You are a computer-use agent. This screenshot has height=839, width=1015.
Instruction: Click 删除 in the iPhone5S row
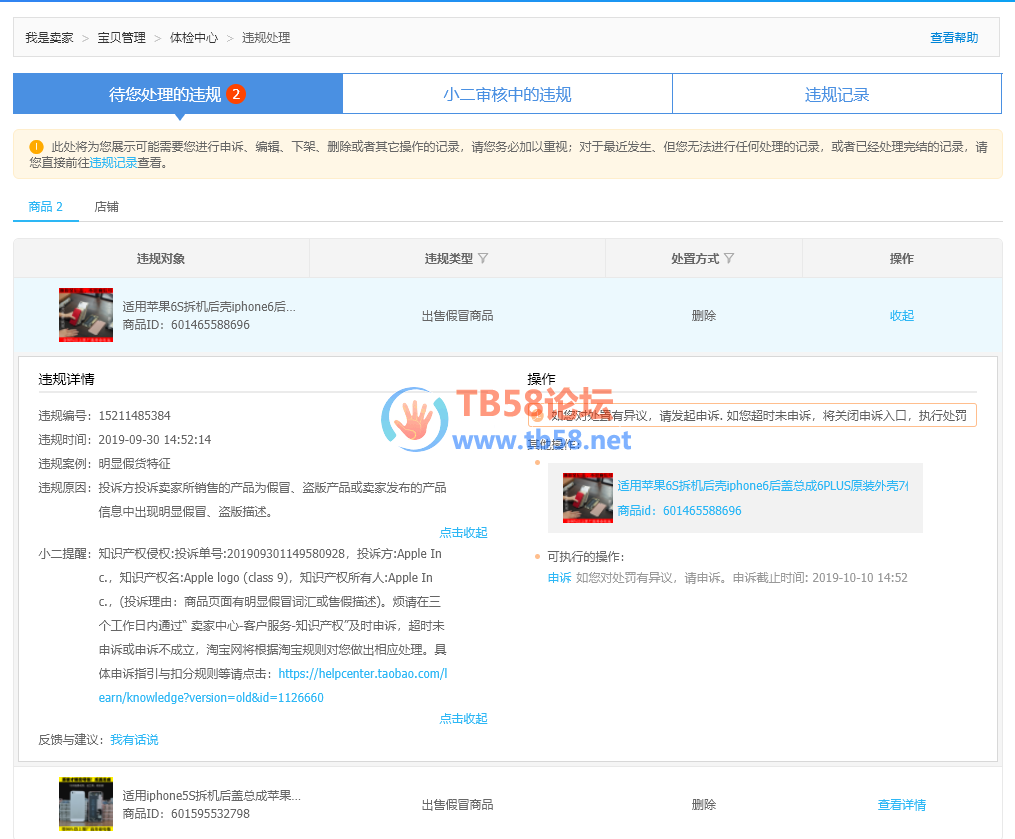704,805
